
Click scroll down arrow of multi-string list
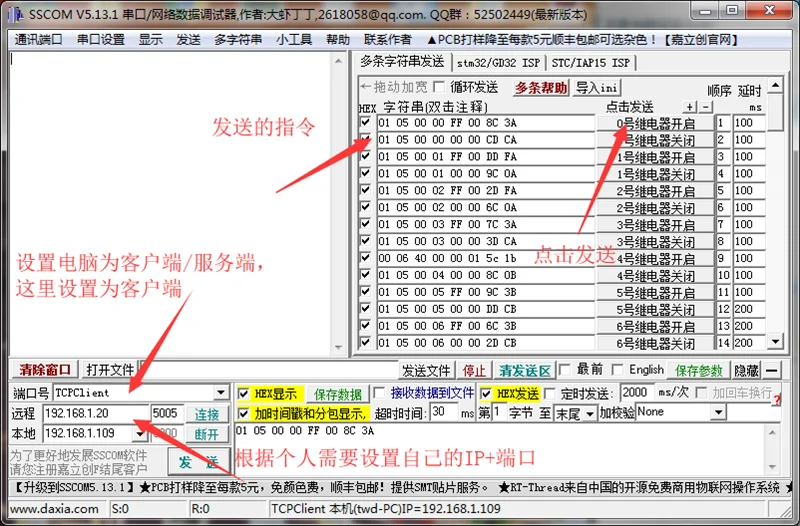tap(776, 341)
